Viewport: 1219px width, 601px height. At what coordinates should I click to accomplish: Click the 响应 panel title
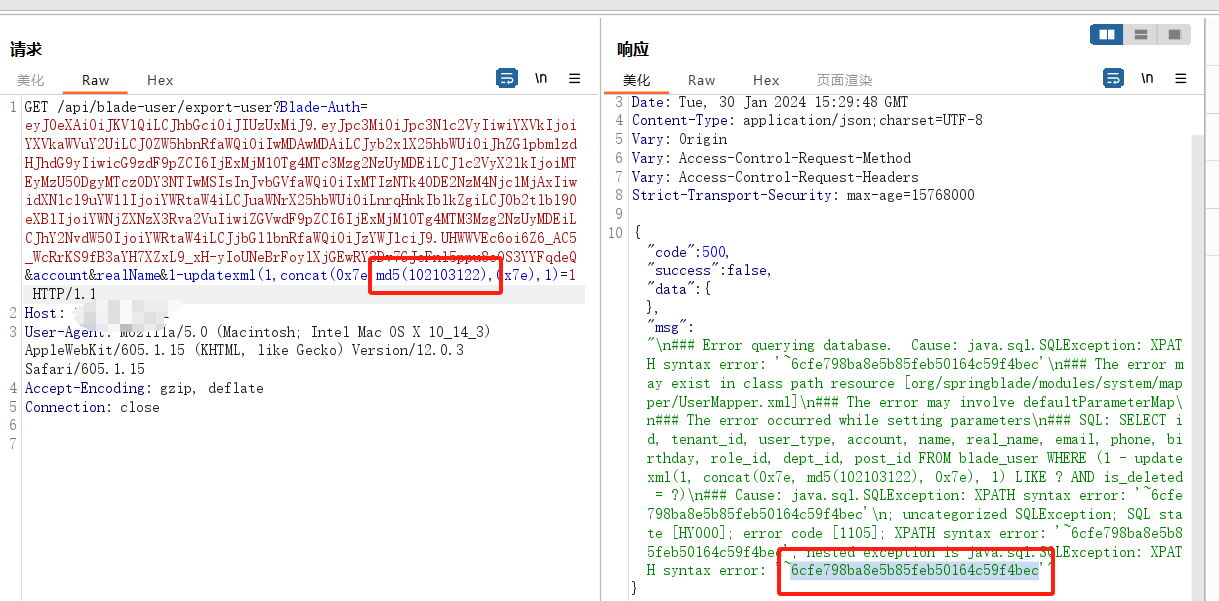tap(633, 49)
